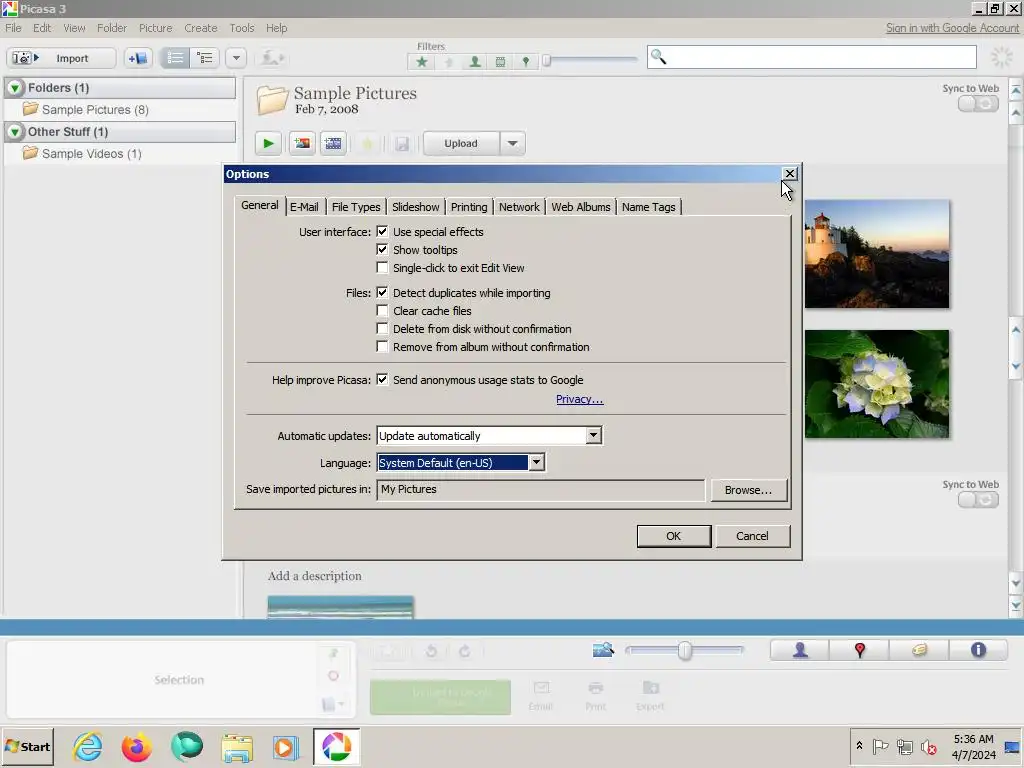Click the Upload button
The image size is (1024, 768).
click(461, 144)
